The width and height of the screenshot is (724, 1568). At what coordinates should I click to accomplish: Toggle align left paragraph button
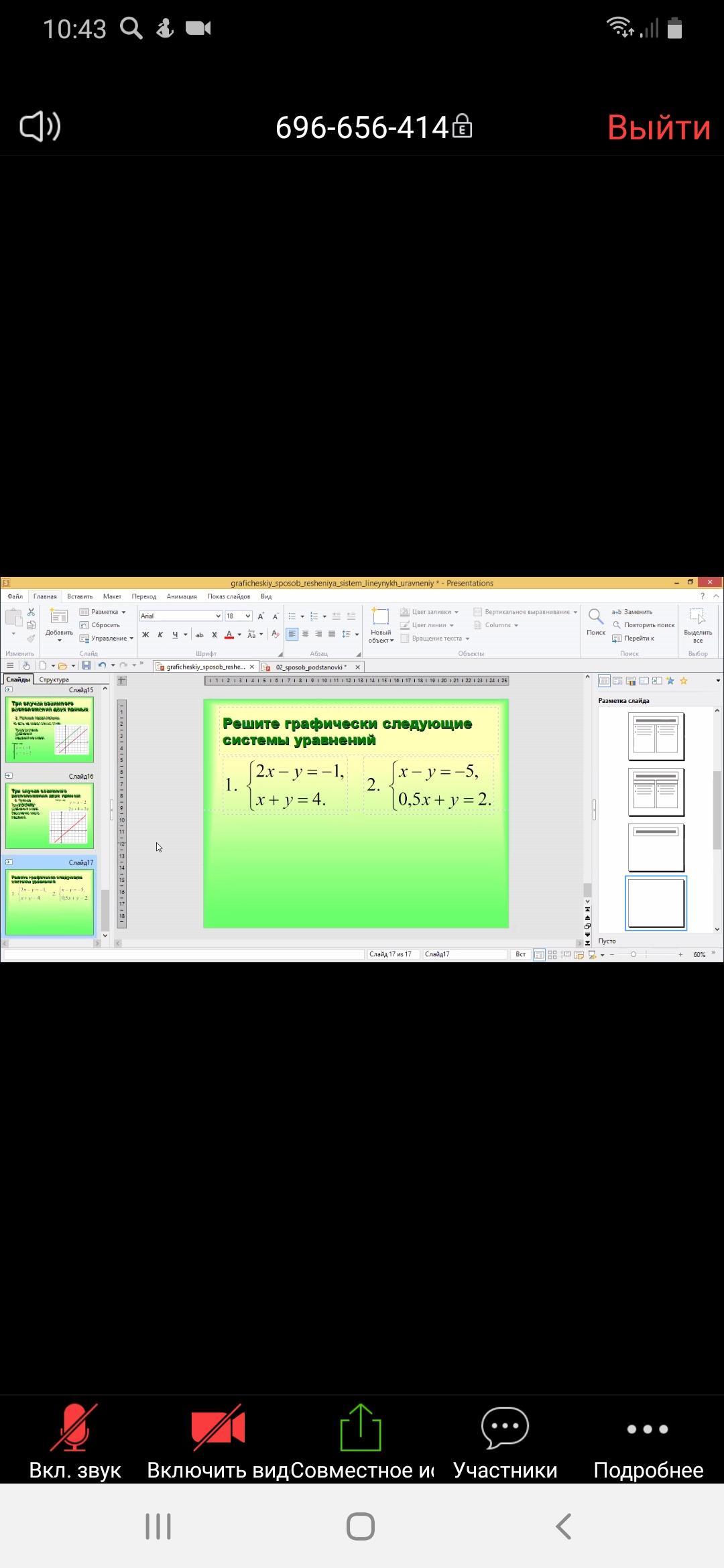(292, 634)
